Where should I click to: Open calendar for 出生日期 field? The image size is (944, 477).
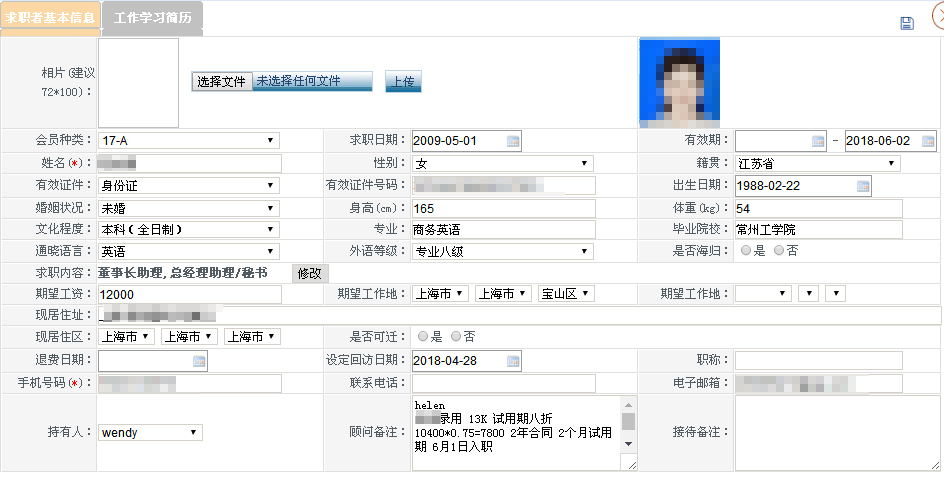(x=863, y=186)
